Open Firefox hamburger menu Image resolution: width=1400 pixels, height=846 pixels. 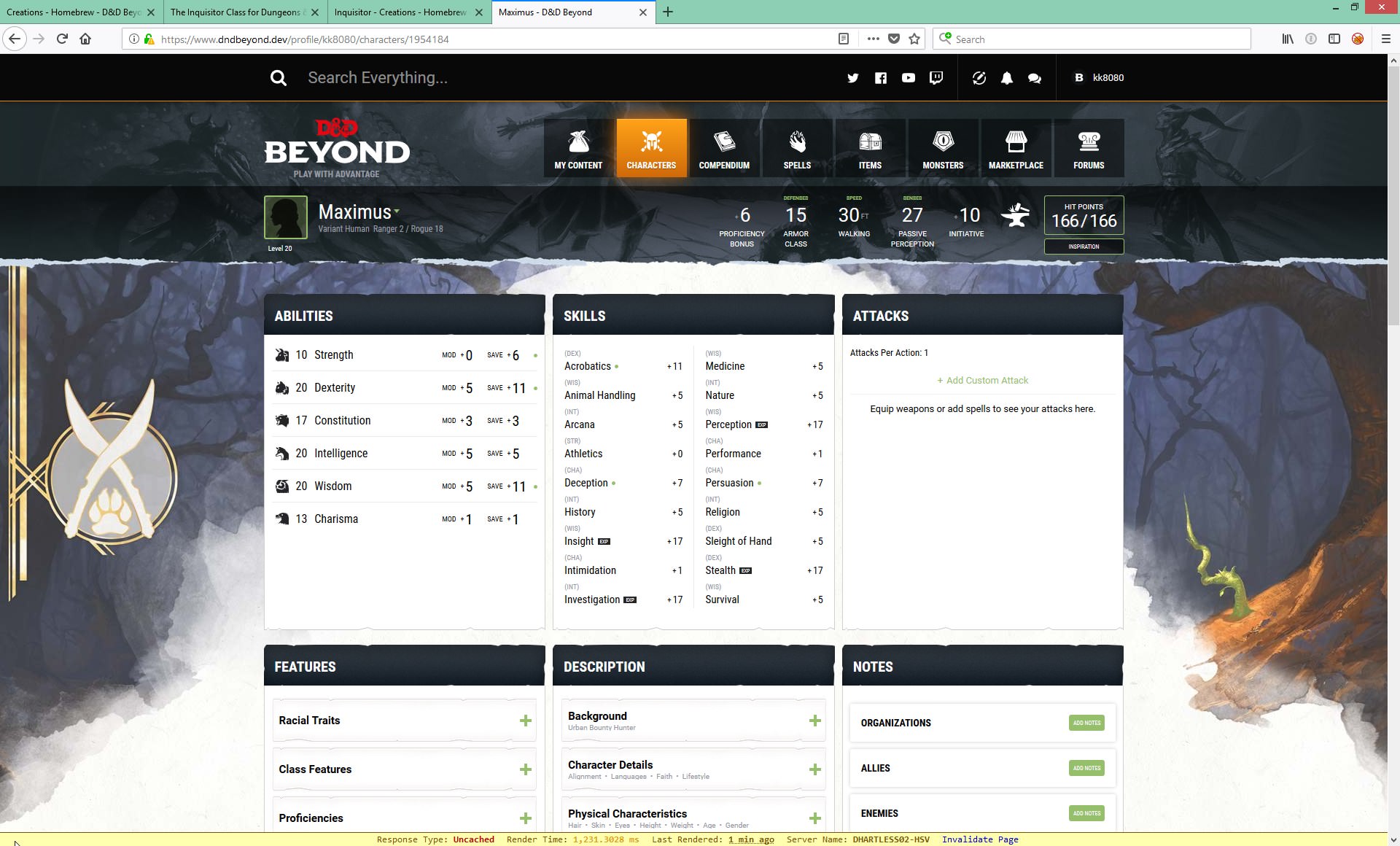point(1385,39)
